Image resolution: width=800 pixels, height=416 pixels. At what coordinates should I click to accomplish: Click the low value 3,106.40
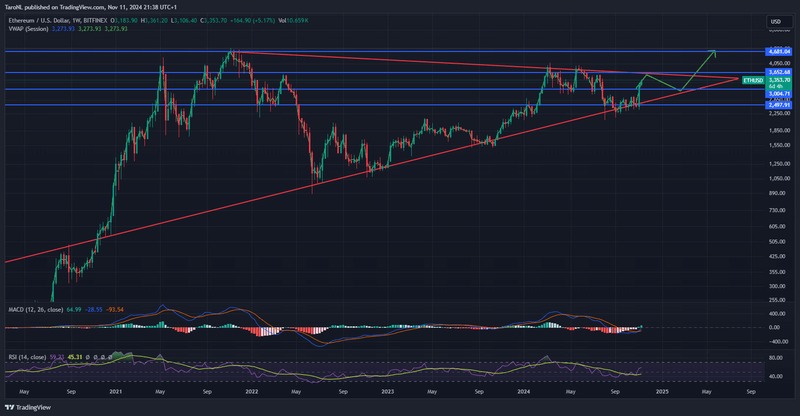coord(185,20)
